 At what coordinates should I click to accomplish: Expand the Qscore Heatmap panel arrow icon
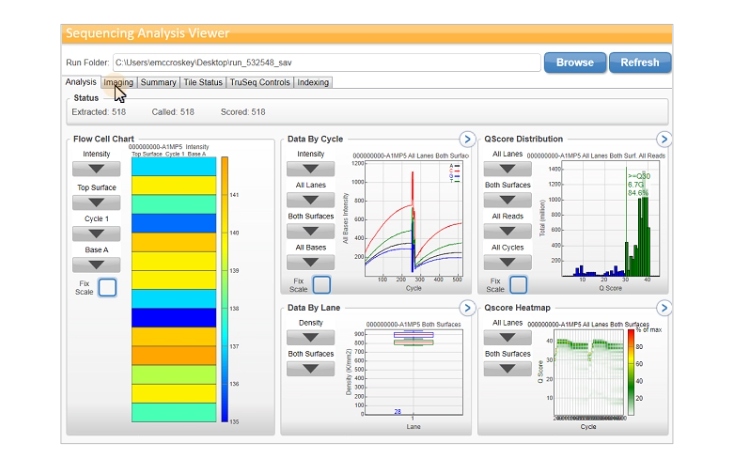coord(664,308)
